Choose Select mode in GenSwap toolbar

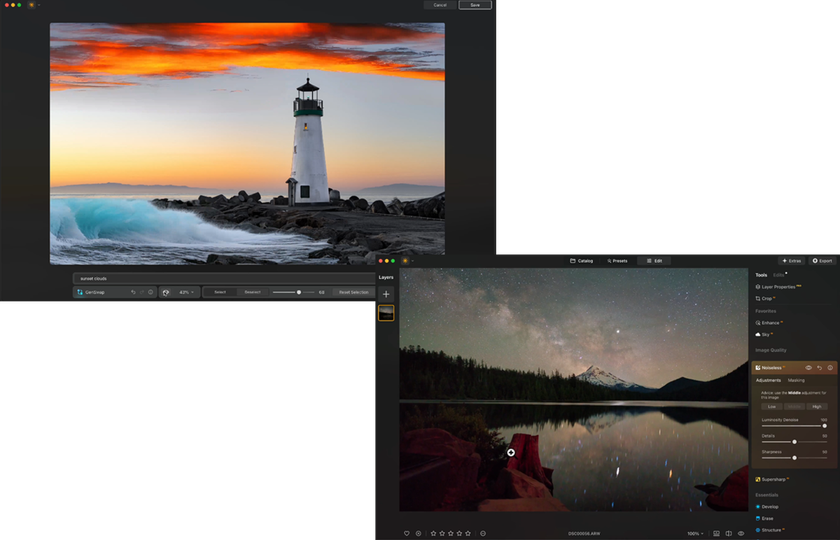220,292
